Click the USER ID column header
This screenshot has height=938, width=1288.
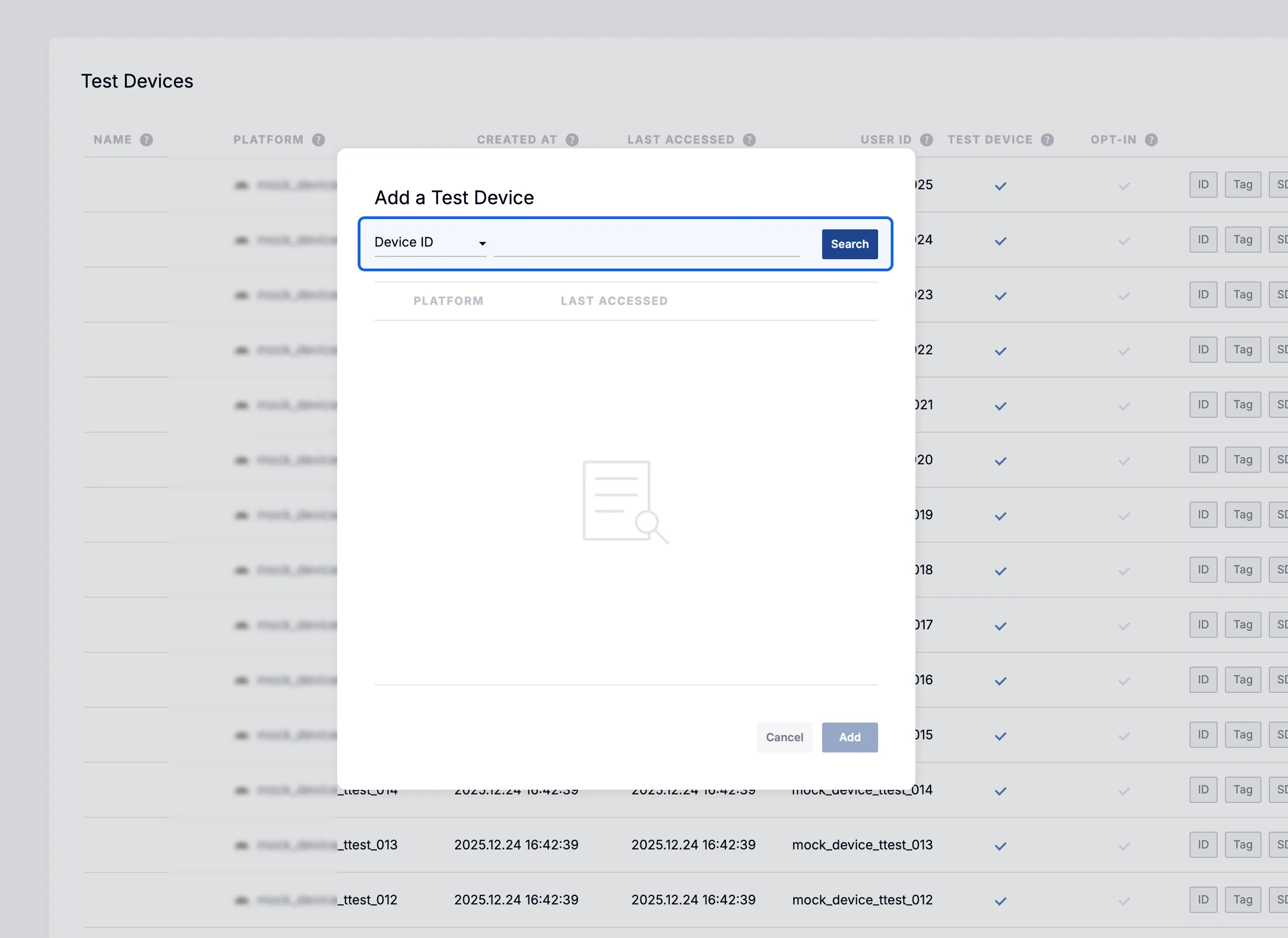[x=886, y=140]
